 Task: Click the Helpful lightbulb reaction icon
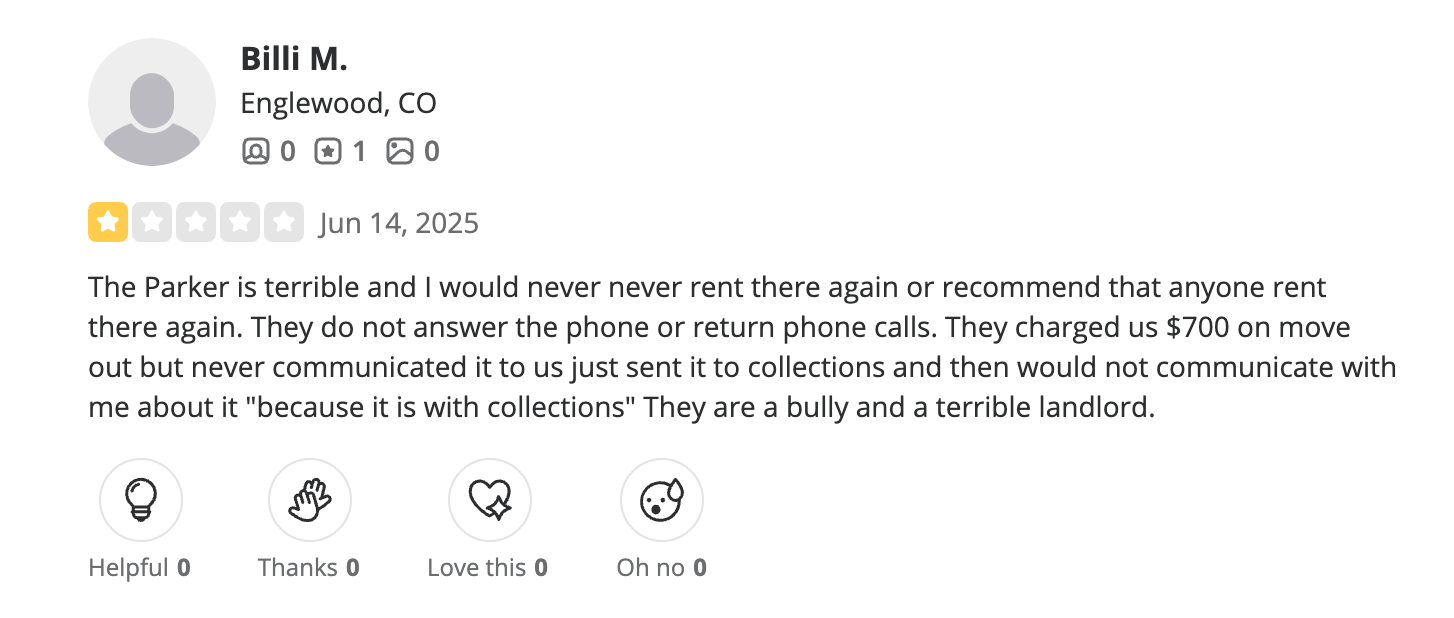click(x=140, y=499)
